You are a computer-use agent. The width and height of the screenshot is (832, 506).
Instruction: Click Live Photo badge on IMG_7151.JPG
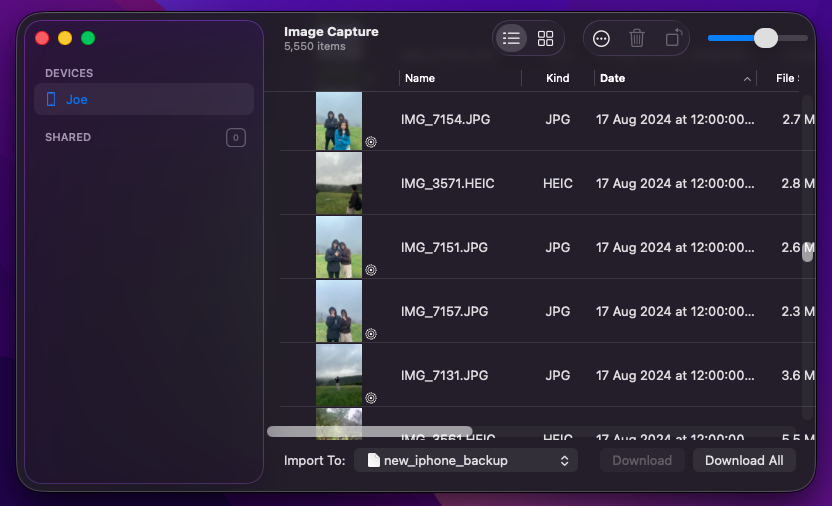point(371,270)
